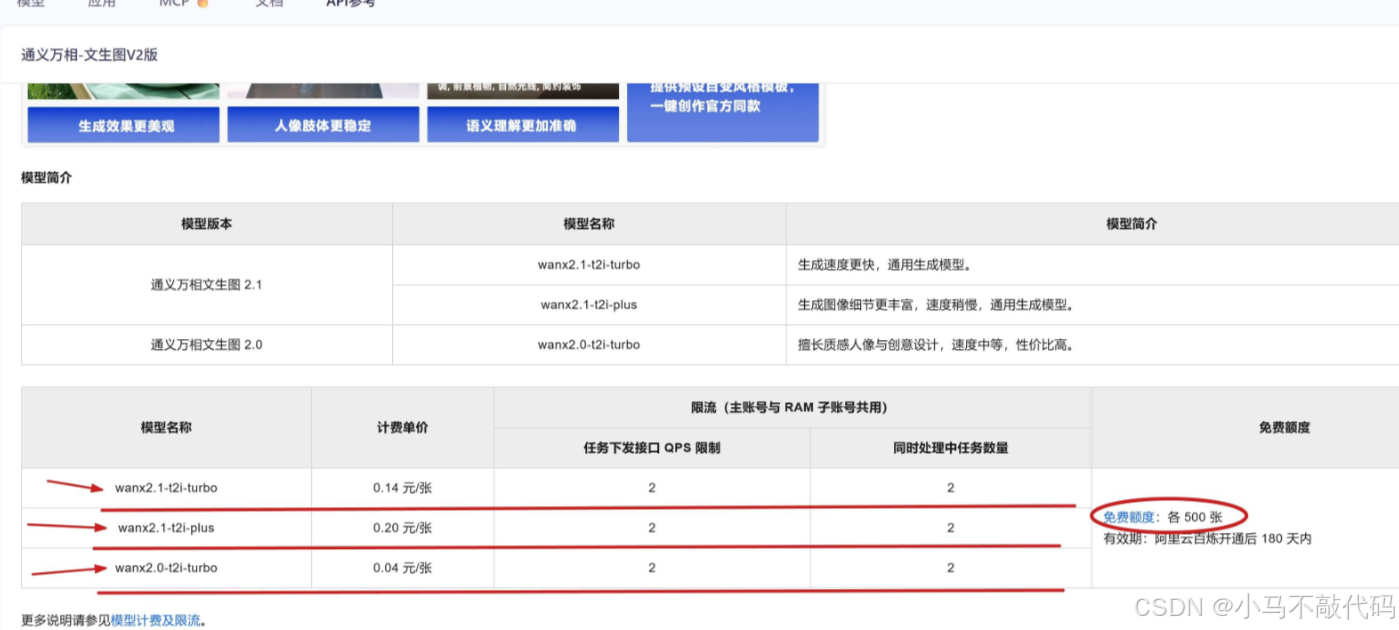Go to the 文档 section
Screen dimensions: 1399x630
pos(268,4)
